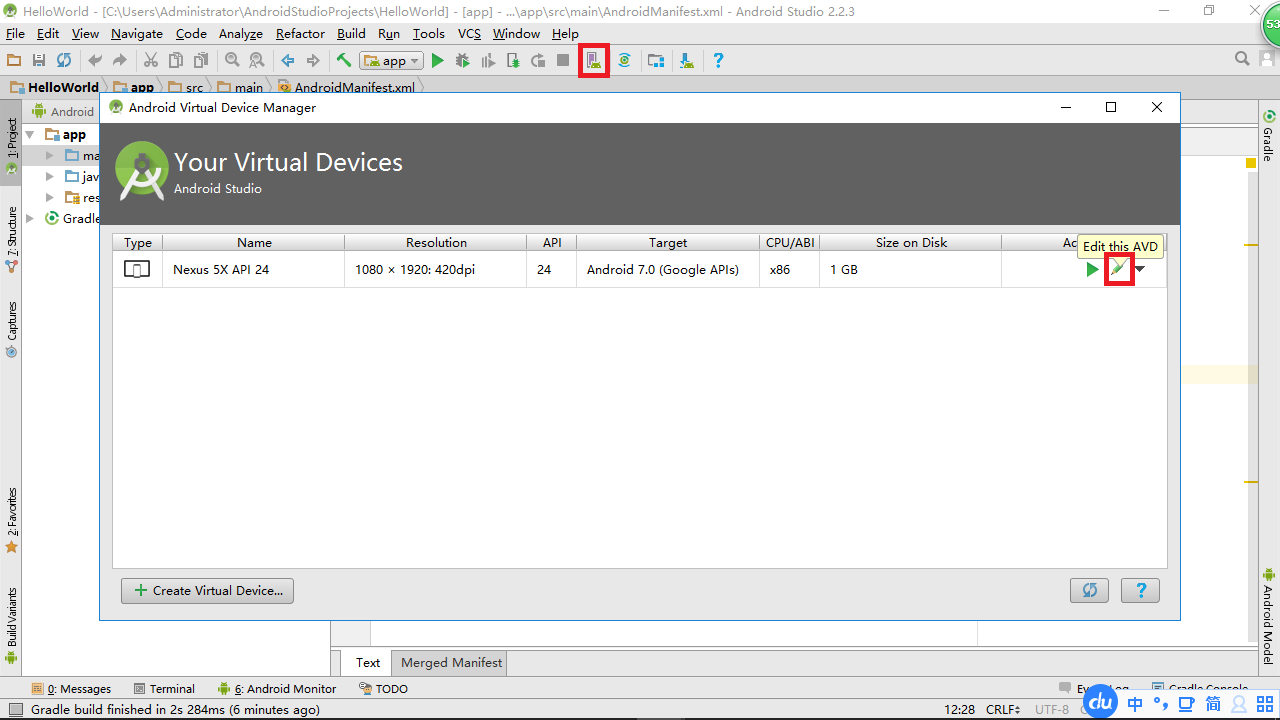Navigate Back with the blue arrow
This screenshot has width=1280, height=720.
coord(288,60)
